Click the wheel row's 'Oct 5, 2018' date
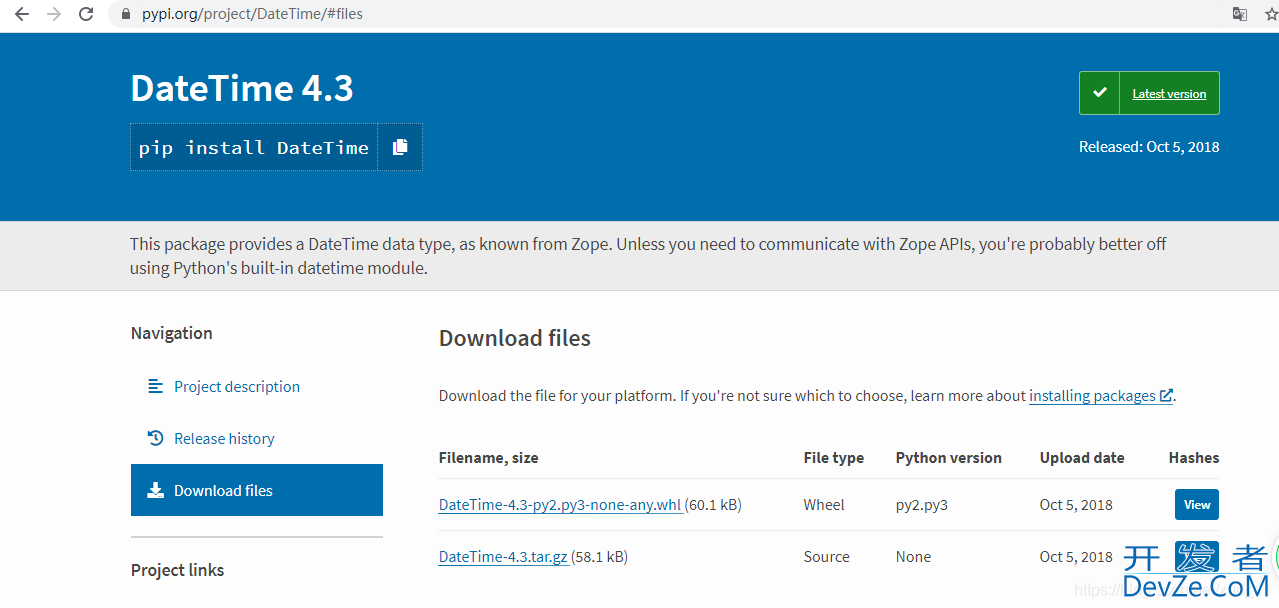This screenshot has height=608, width=1279. [x=1076, y=505]
